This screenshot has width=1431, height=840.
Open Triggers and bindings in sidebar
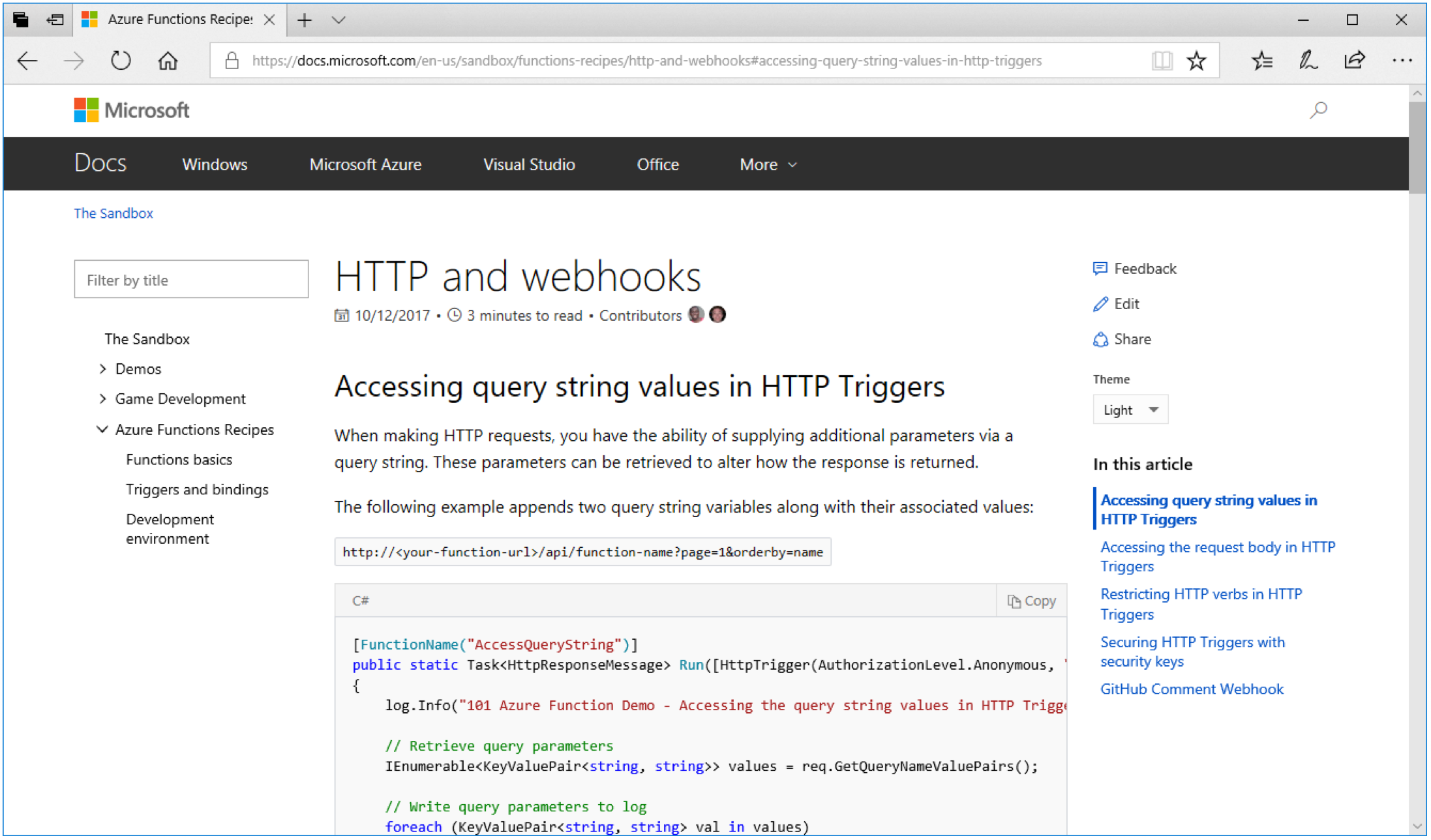[197, 490]
